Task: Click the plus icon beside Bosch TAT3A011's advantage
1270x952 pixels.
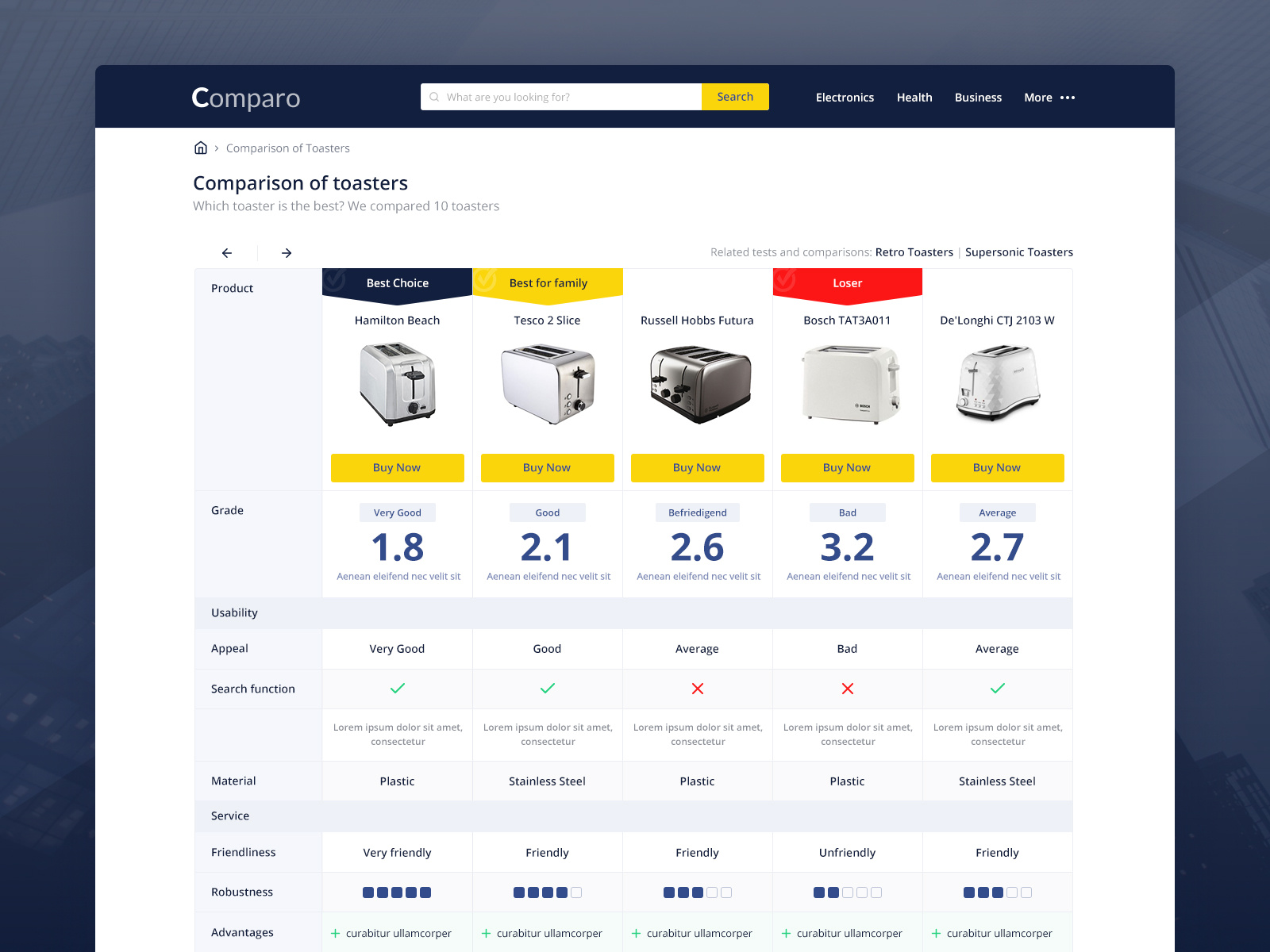Action: click(786, 933)
